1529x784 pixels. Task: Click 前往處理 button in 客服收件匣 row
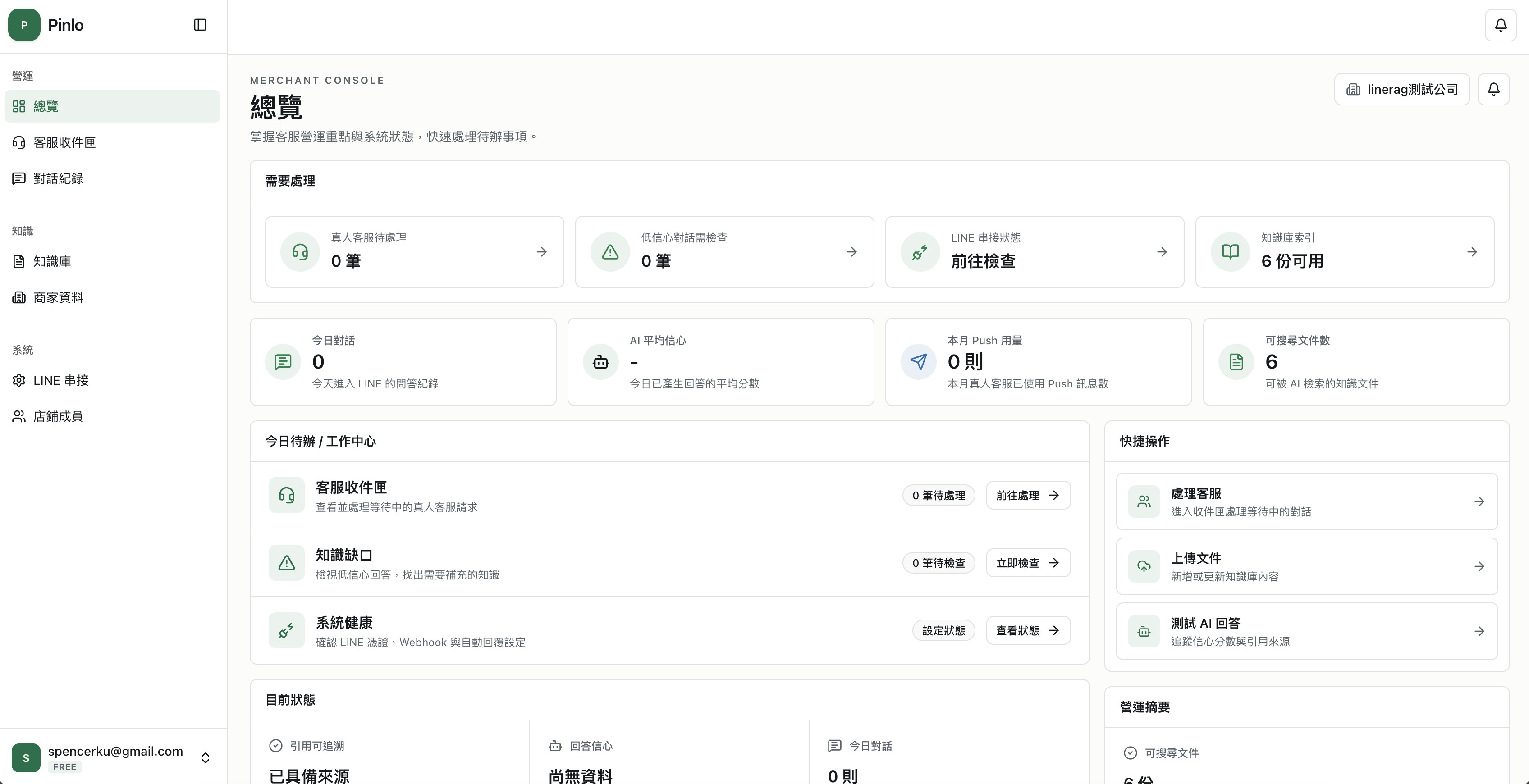pos(1028,495)
